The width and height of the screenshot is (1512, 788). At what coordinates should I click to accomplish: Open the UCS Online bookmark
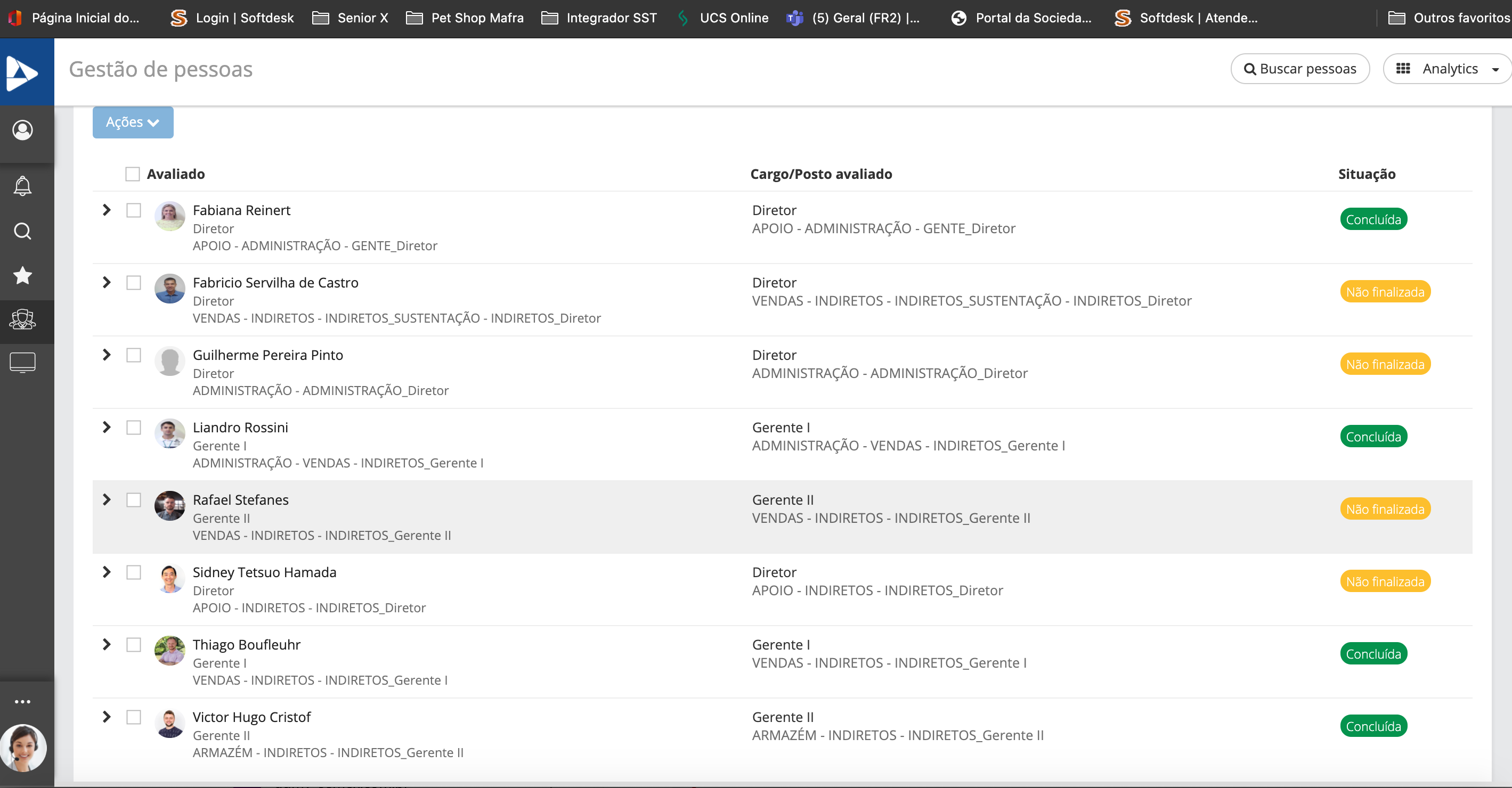(x=723, y=18)
